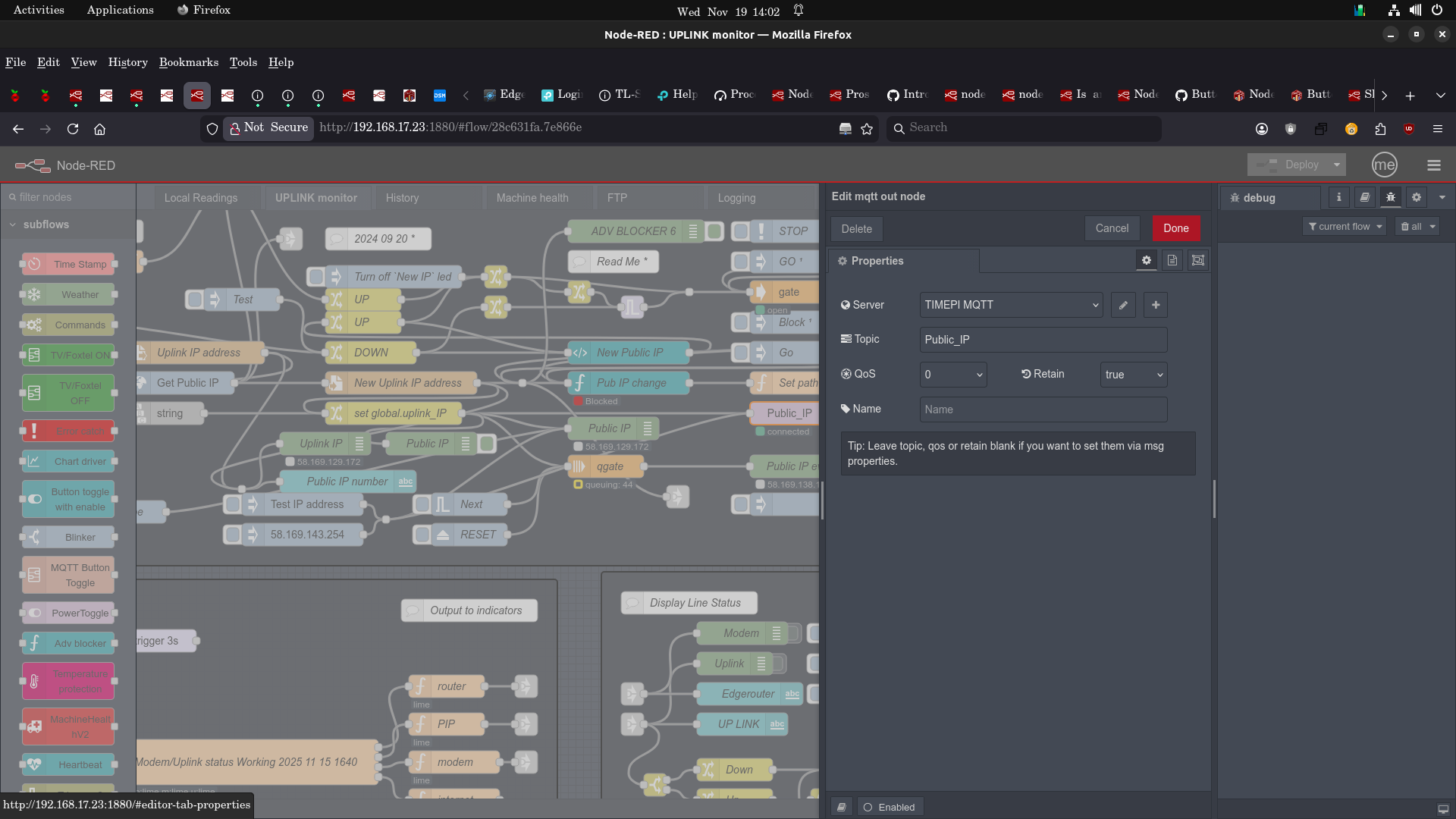This screenshot has width=1456, height=819.
Task: Open the current flow debug filter
Action: 1345,227
